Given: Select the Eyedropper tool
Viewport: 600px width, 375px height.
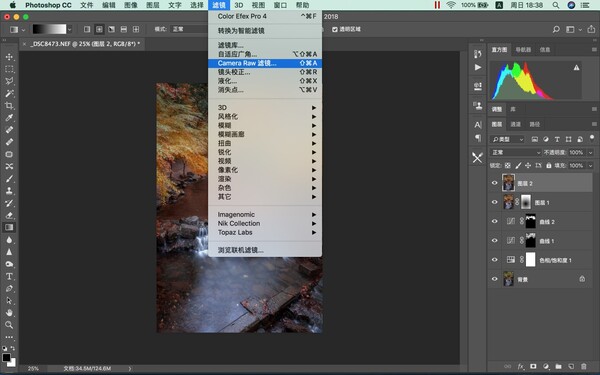Looking at the screenshot, I should point(9,118).
